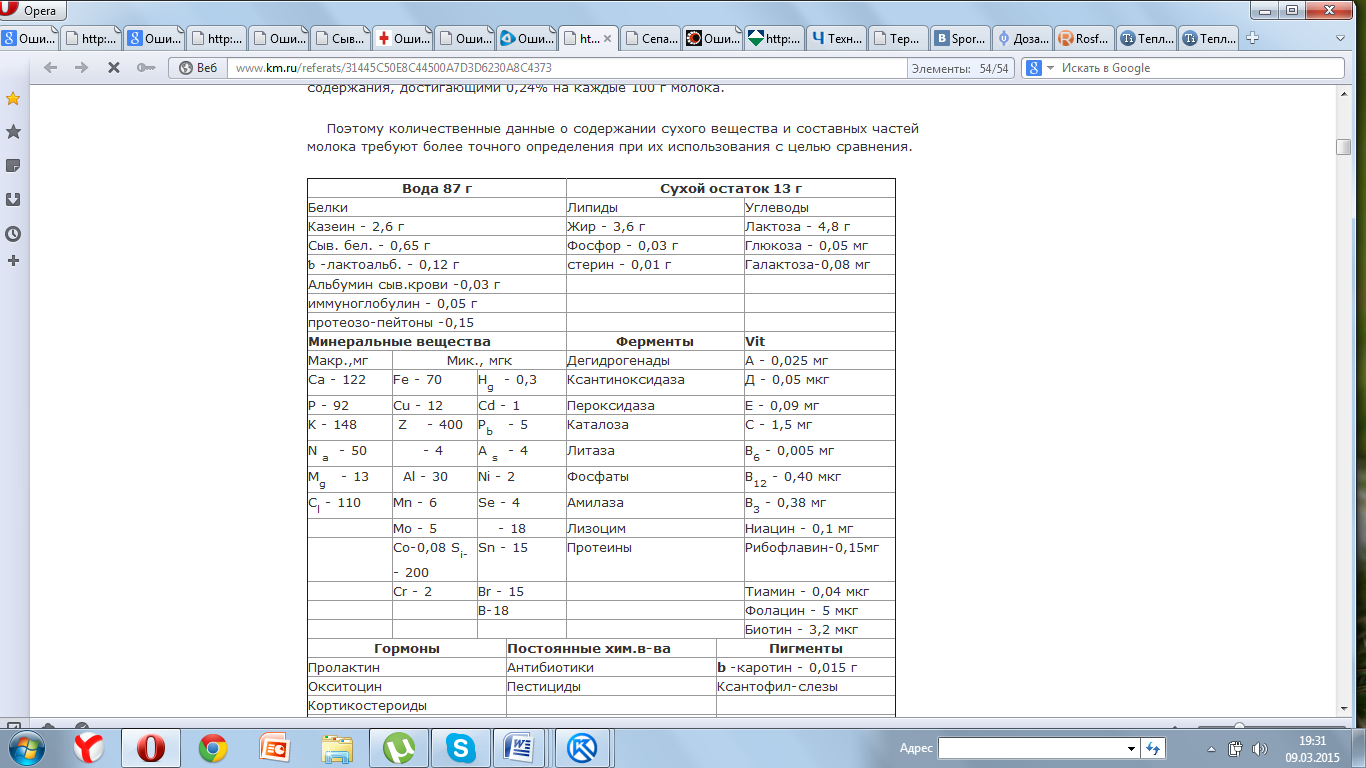Open a new tab with plus icon
1366x768 pixels.
[x=1251, y=39]
